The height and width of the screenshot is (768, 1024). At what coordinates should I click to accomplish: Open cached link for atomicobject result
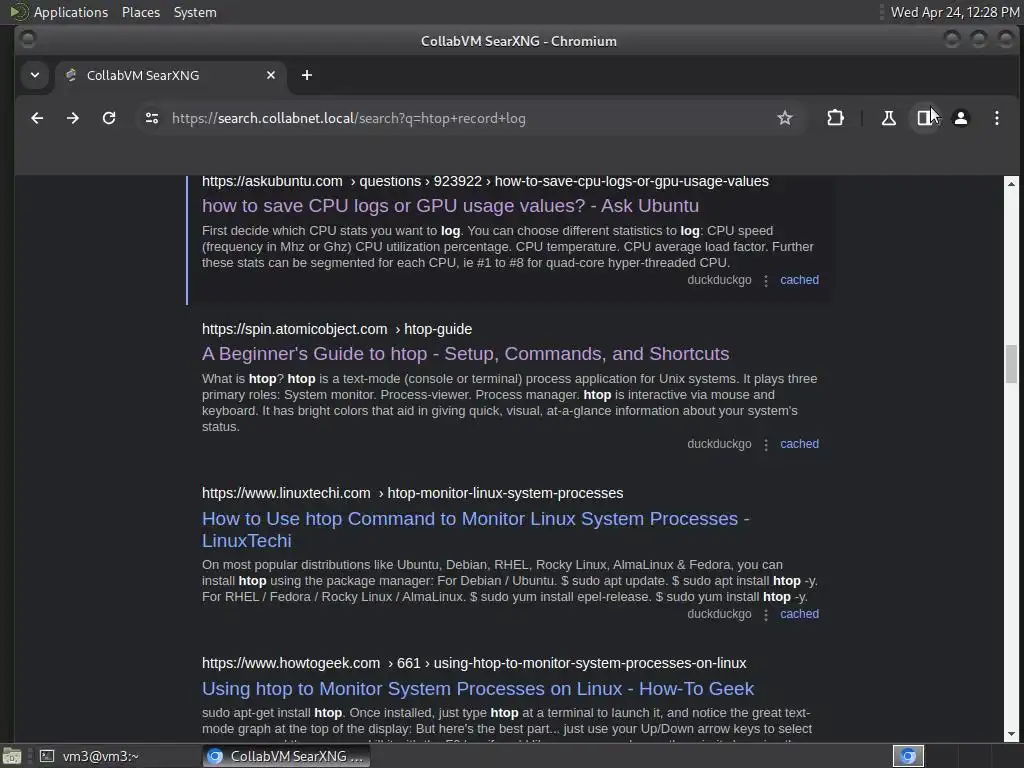click(x=799, y=444)
